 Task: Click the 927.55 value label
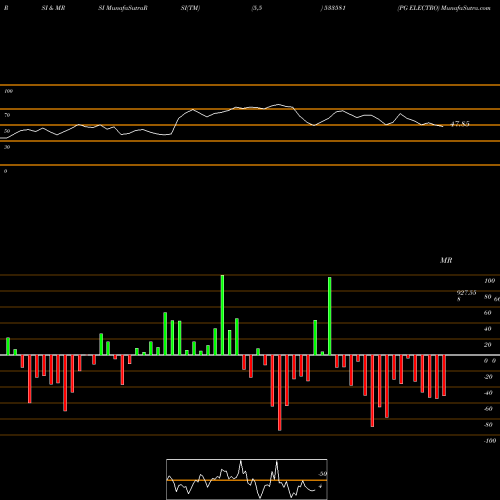pos(466,293)
